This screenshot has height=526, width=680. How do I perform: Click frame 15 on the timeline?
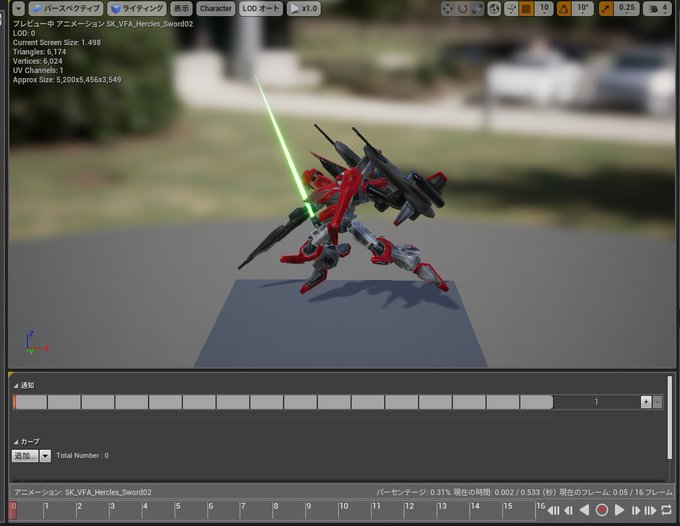(507, 506)
